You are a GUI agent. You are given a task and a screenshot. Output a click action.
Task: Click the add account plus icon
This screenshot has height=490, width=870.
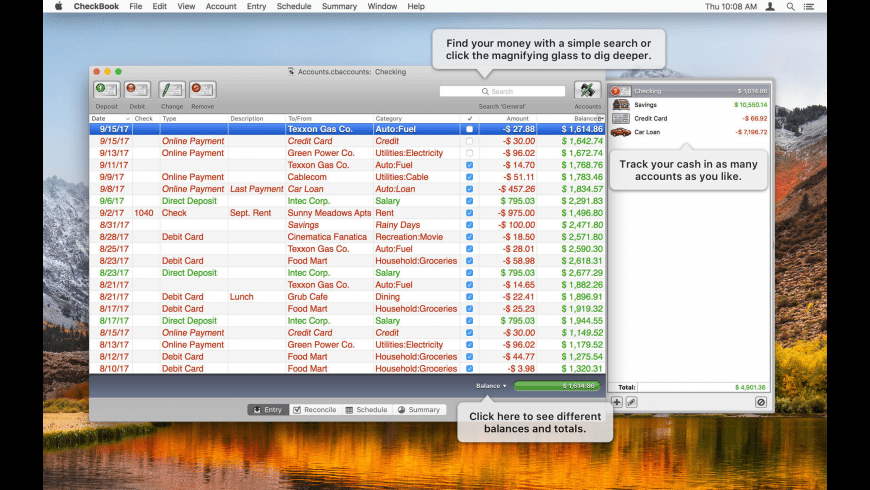pos(616,402)
